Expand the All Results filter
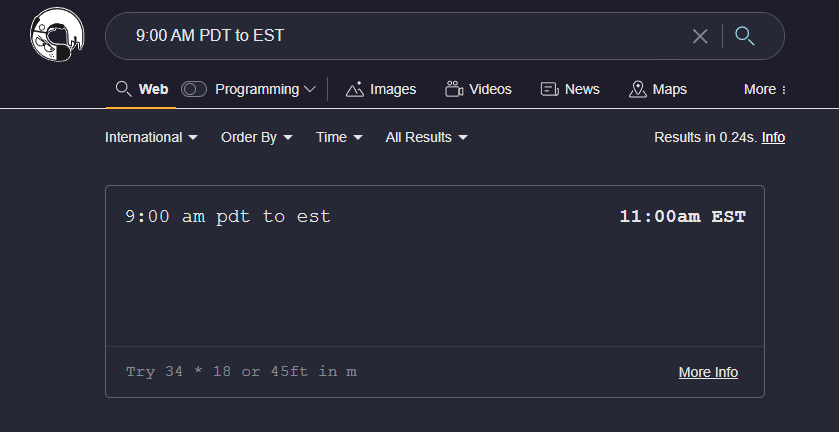 [427, 137]
